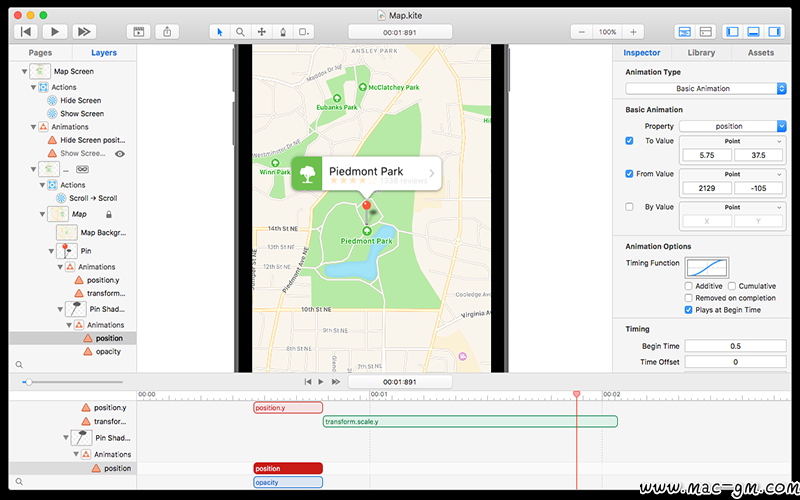Screen dimensions: 800x500
Task: Click To Value X field 5.75
Action: coord(707,155)
